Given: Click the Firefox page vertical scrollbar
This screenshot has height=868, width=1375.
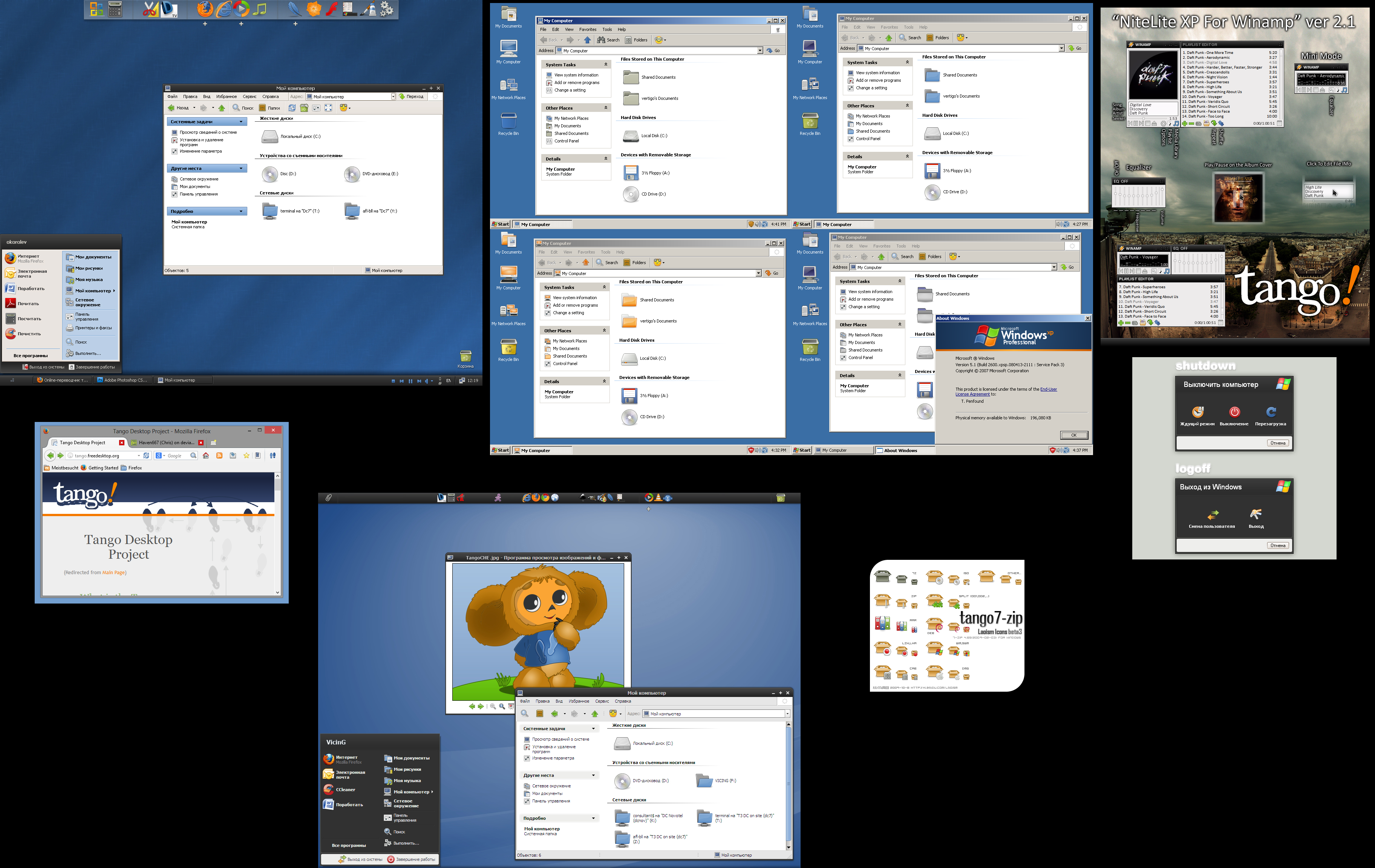Looking at the screenshot, I should click(x=277, y=534).
